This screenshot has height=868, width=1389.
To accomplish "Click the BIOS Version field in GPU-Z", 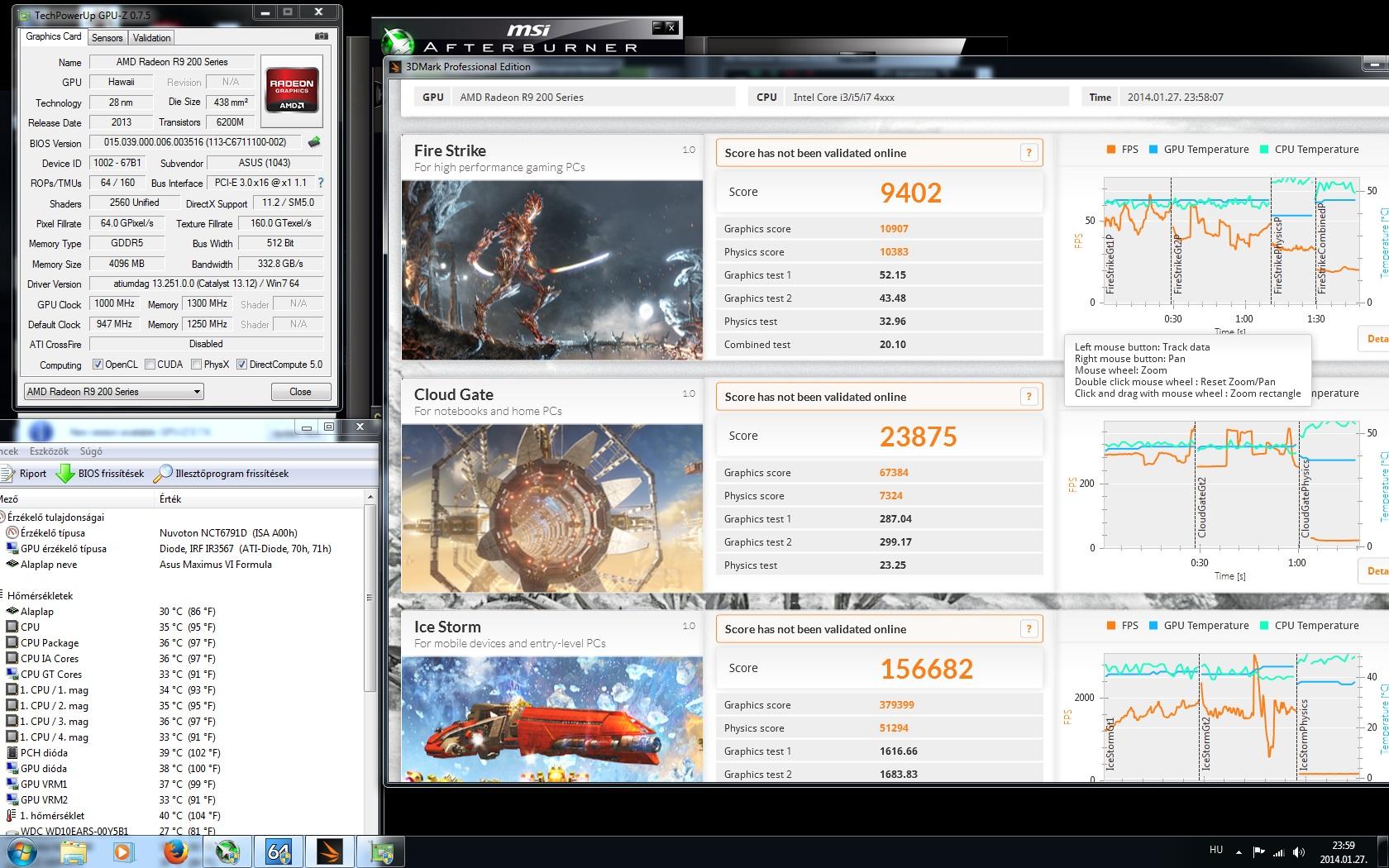I will pos(196,142).
